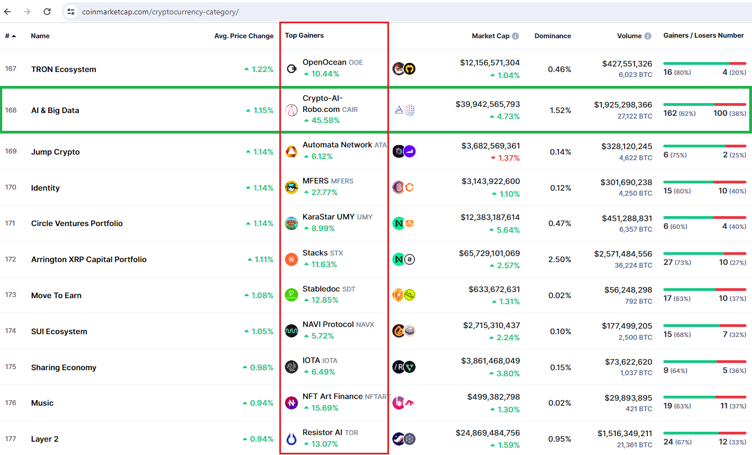
Task: Sort table by the # column
Action: (10, 36)
